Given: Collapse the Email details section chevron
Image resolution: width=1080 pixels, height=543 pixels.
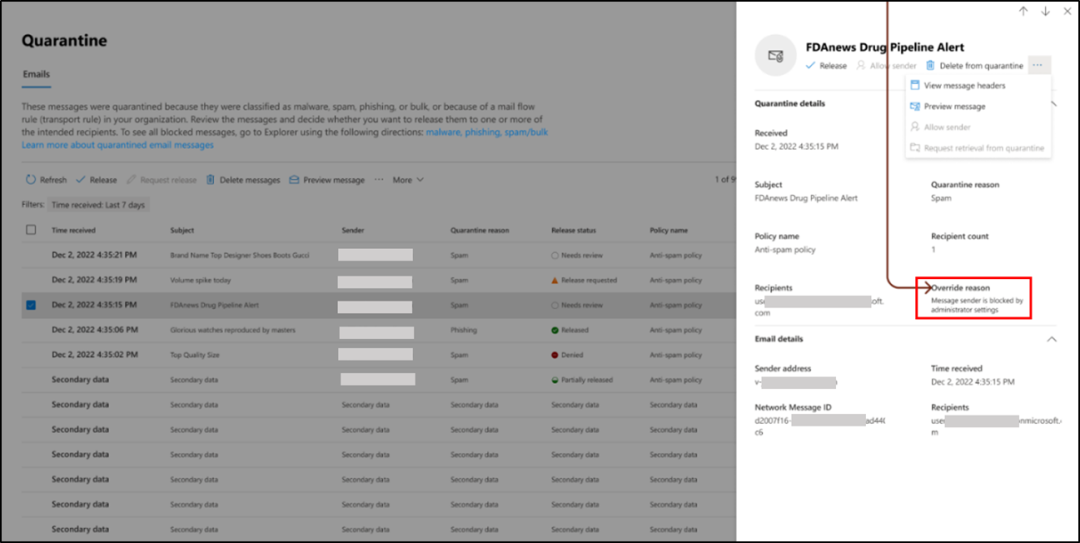Looking at the screenshot, I should (1052, 339).
